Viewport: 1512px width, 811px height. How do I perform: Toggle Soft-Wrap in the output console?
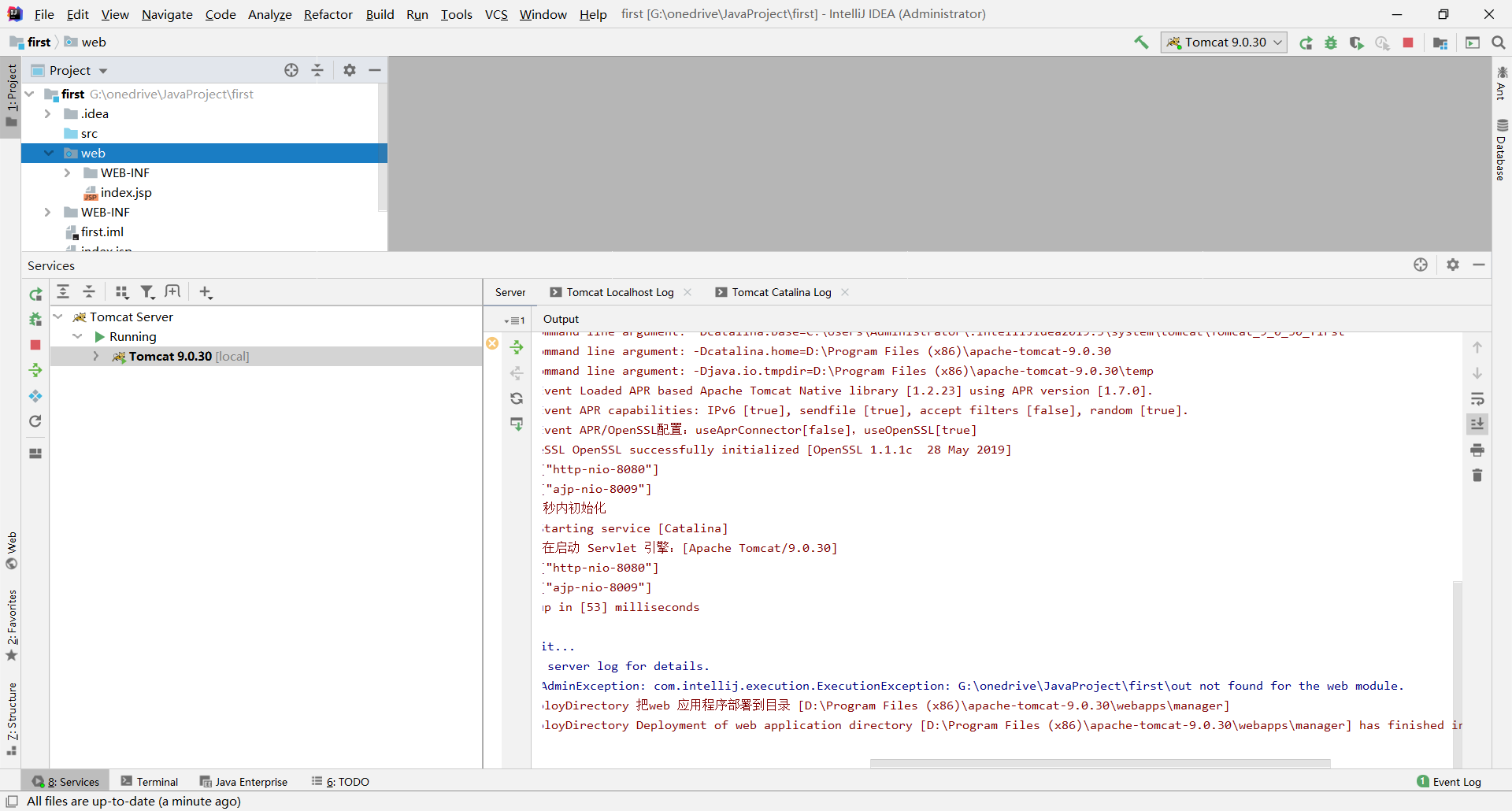point(1477,399)
